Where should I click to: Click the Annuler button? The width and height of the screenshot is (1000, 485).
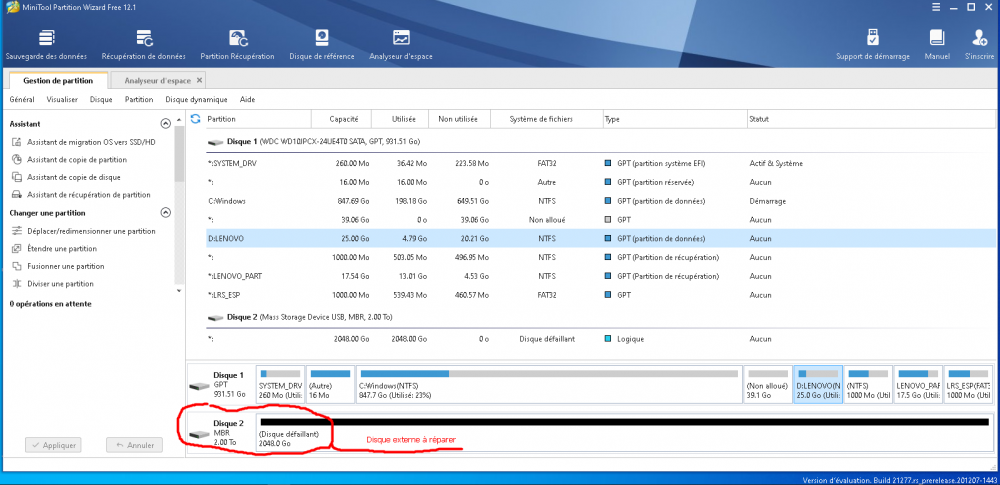134,445
